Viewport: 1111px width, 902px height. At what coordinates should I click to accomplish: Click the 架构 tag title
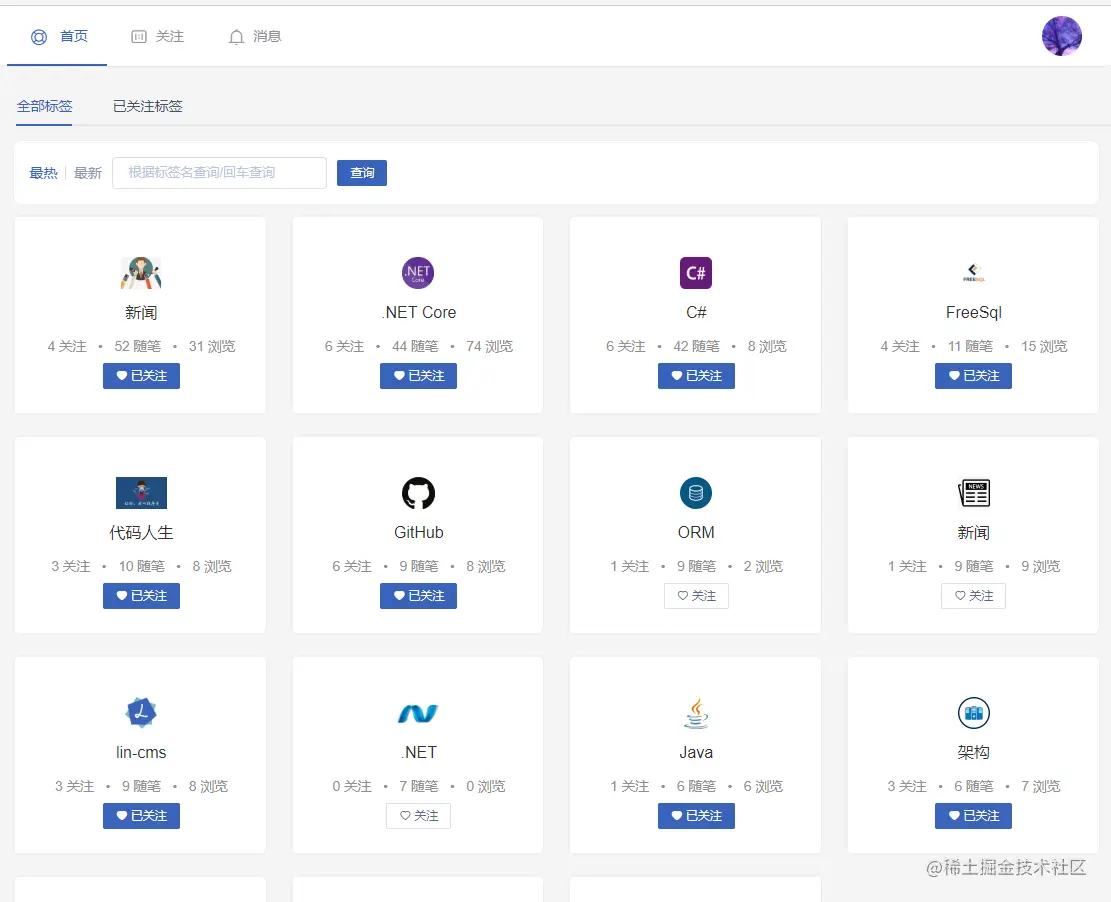click(x=974, y=752)
